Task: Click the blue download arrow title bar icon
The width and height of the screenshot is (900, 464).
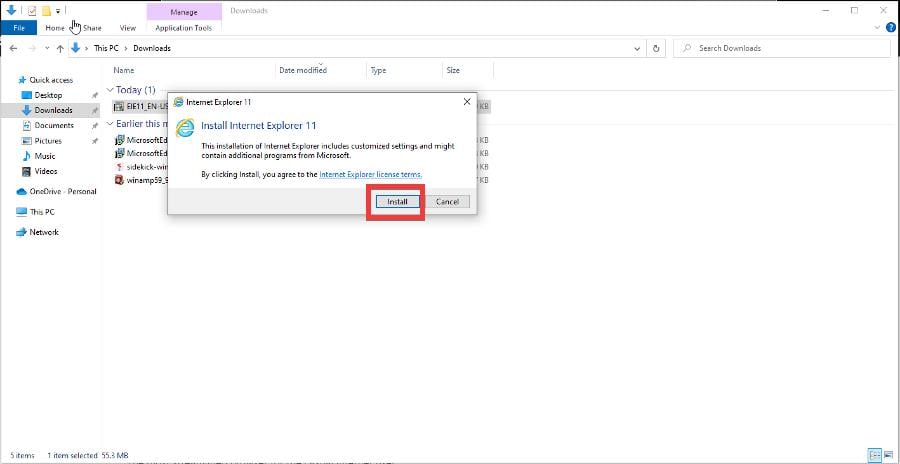Action: (x=11, y=10)
